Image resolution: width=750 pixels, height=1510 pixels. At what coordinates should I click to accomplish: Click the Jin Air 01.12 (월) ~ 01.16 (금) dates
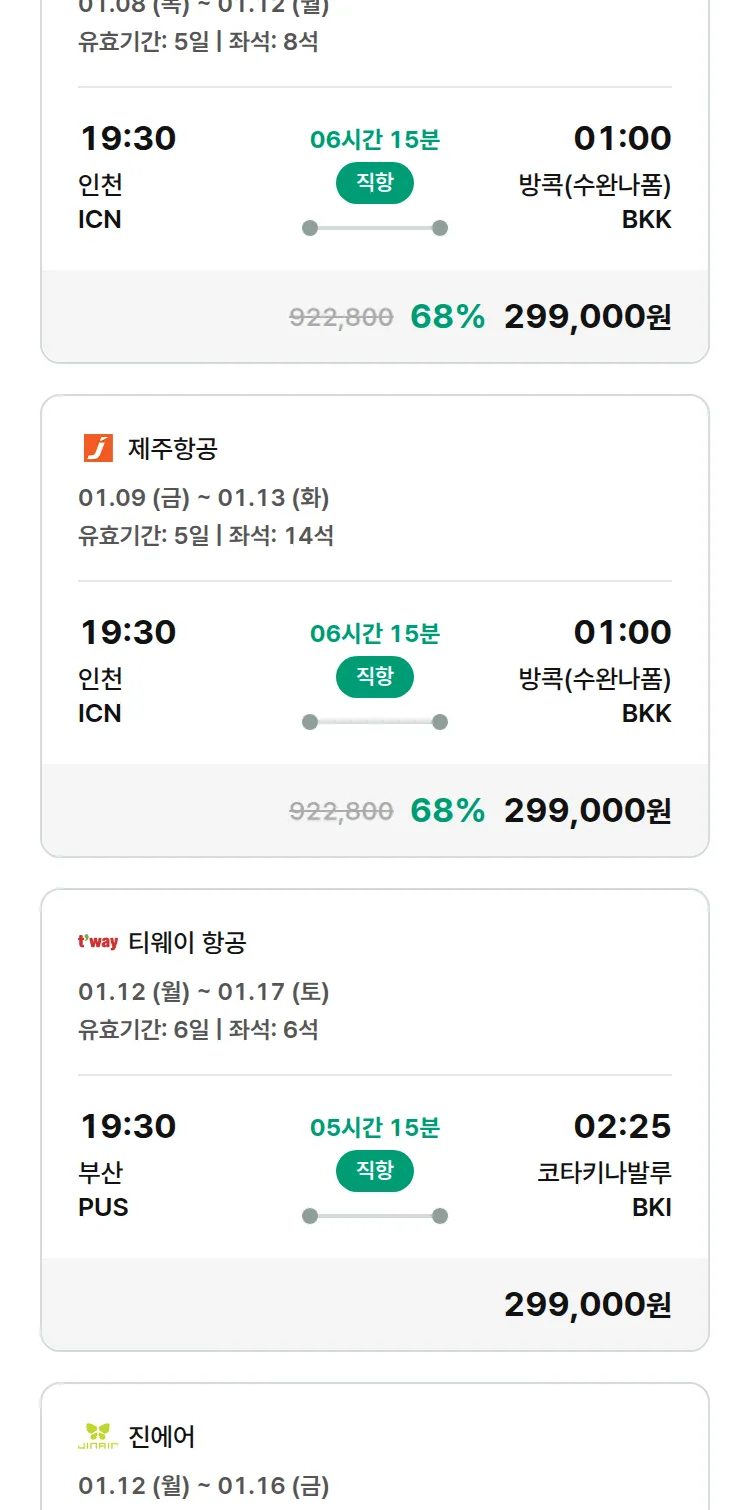204,1485
